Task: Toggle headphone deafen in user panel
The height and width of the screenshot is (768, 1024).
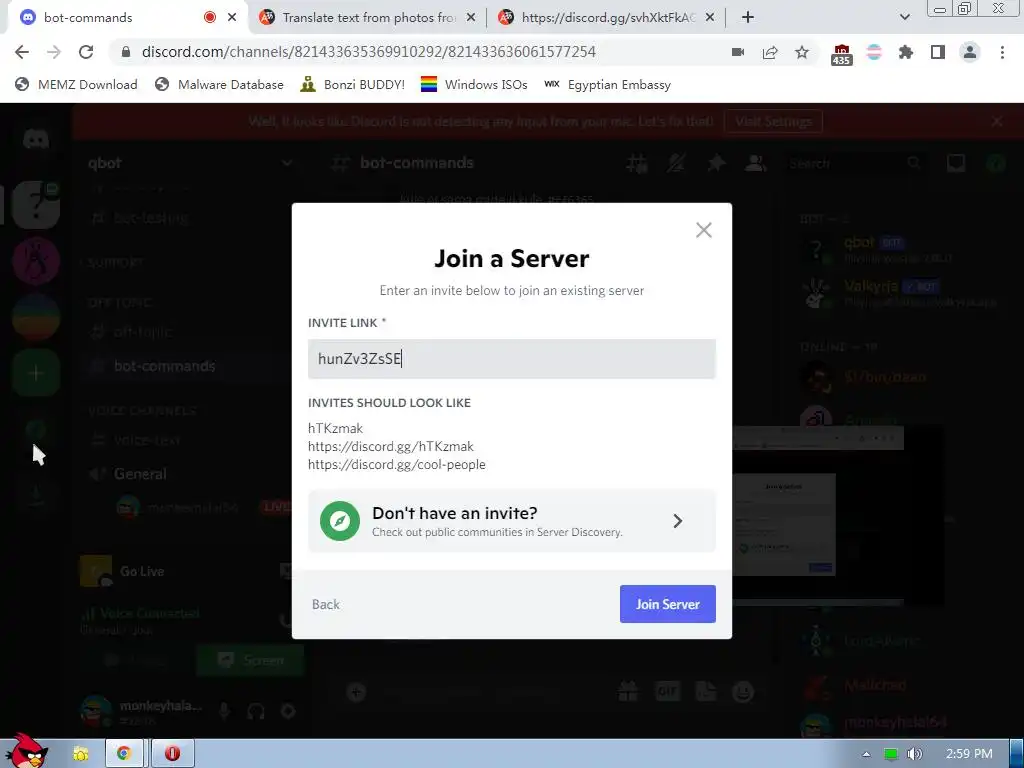Action: [256, 711]
